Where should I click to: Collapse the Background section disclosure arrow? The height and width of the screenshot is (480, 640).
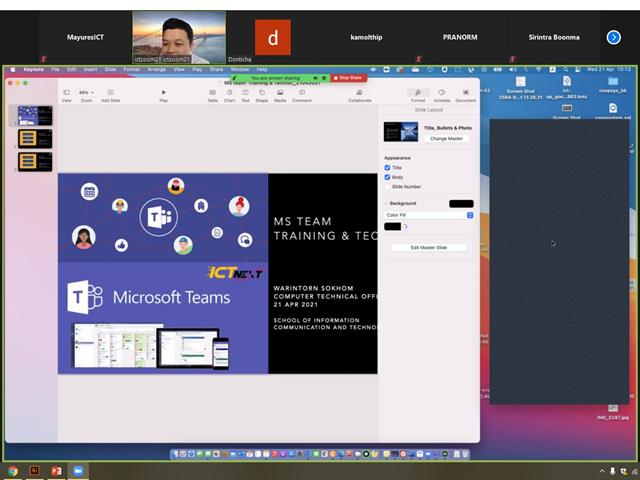pyautogui.click(x=386, y=203)
